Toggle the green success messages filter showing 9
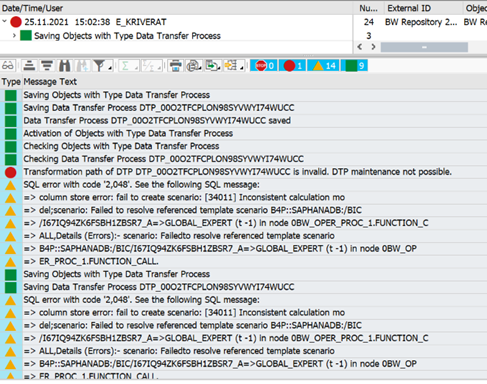The height and width of the screenshot is (384, 487). pos(354,65)
